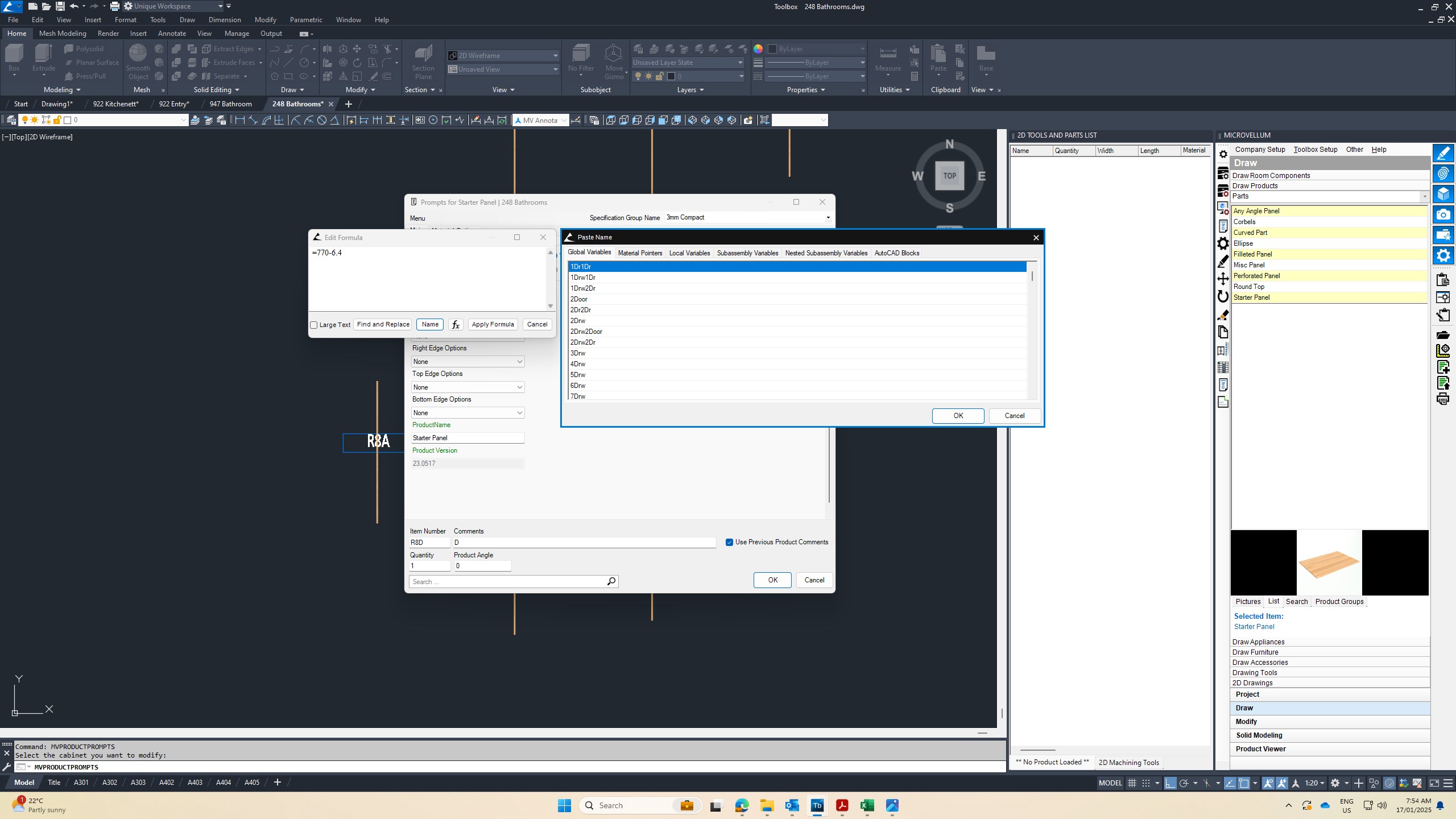Click the Box modeling tool icon

pos(14,54)
